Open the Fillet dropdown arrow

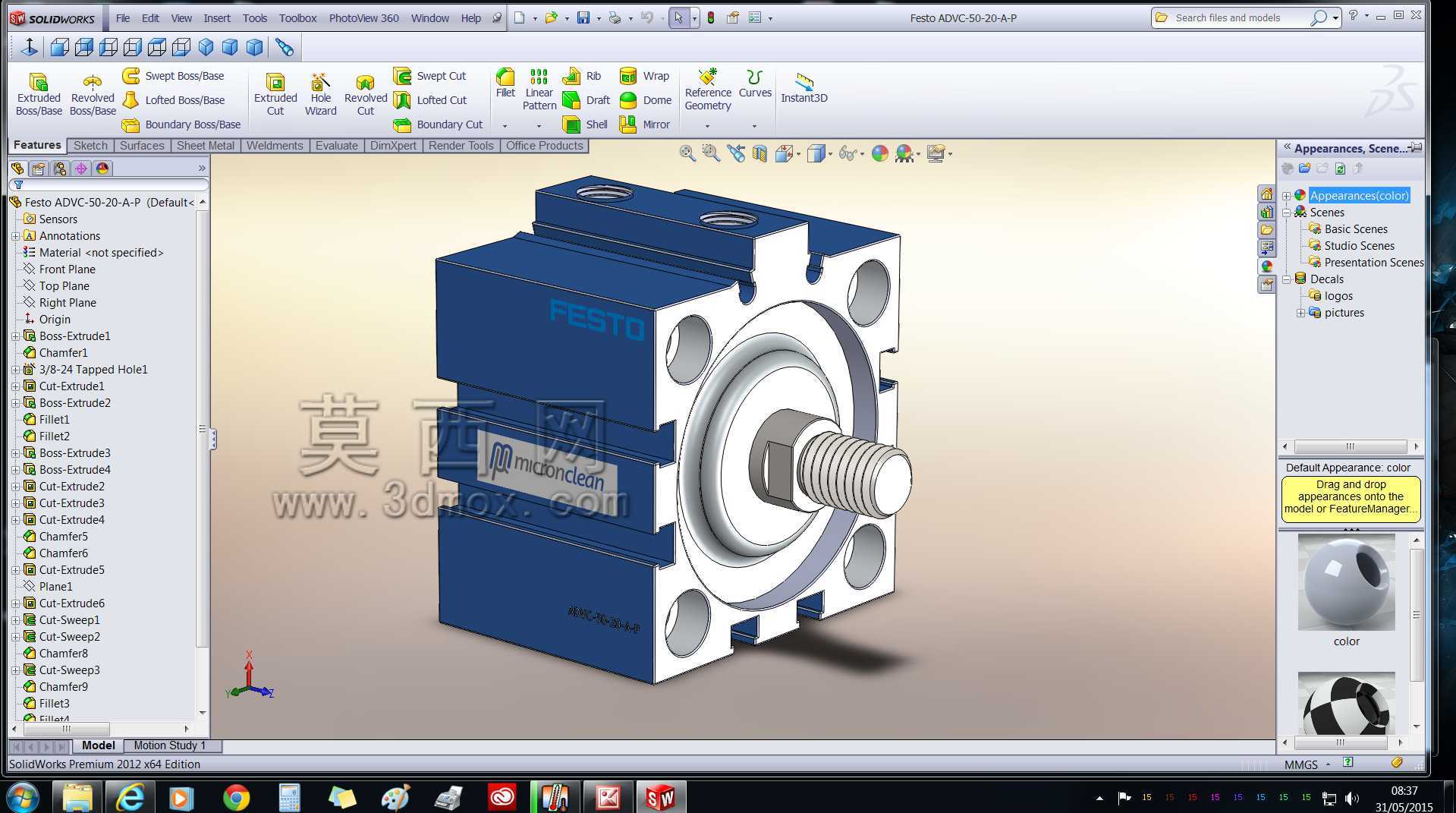[505, 126]
